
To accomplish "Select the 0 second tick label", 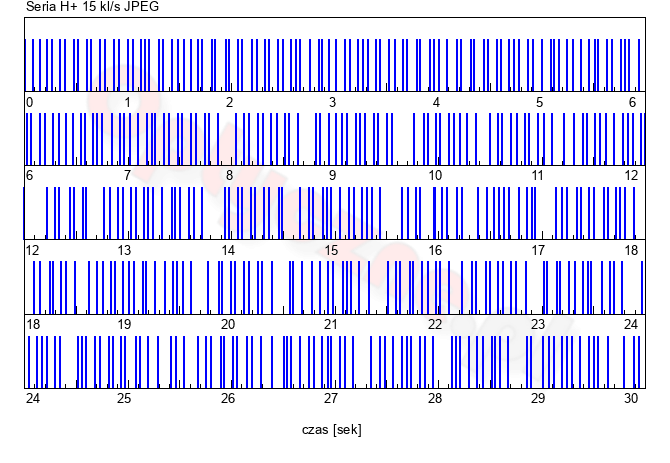I will click(x=29, y=102).
